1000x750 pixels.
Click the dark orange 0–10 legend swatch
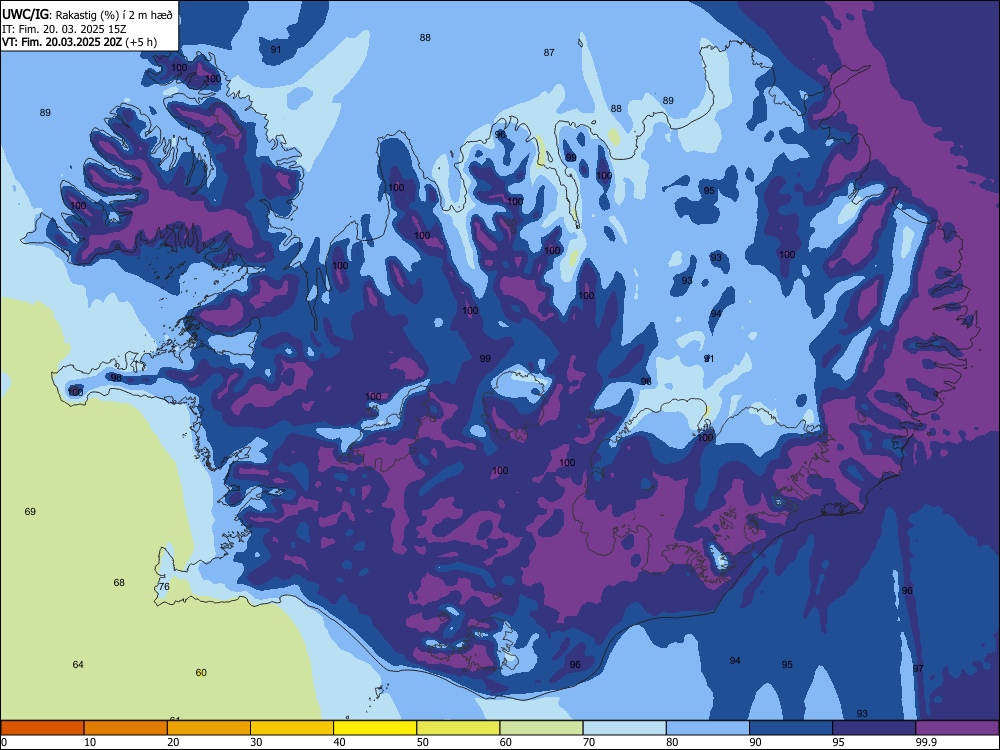point(42,728)
